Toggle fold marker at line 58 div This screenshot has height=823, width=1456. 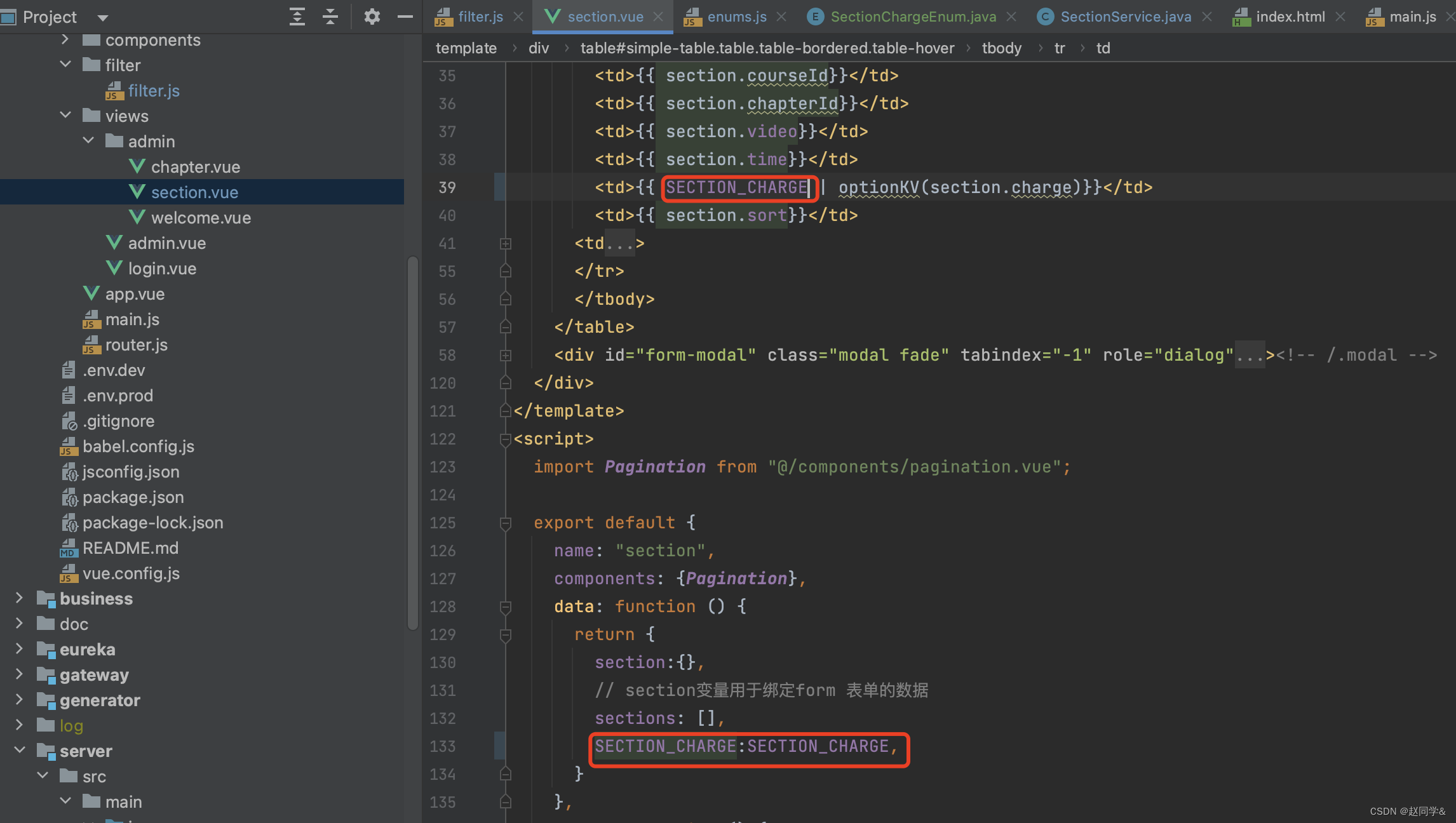[506, 356]
